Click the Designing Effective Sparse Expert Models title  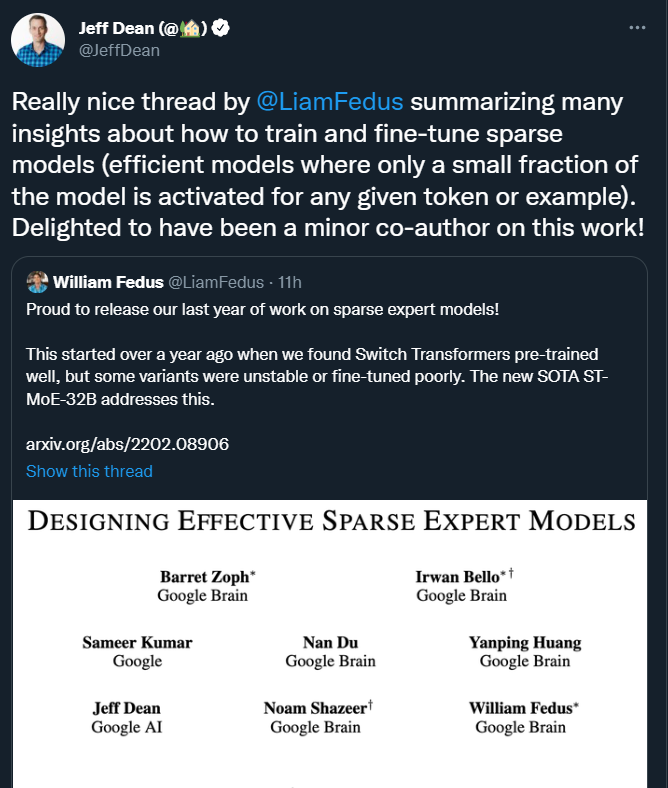(332, 521)
